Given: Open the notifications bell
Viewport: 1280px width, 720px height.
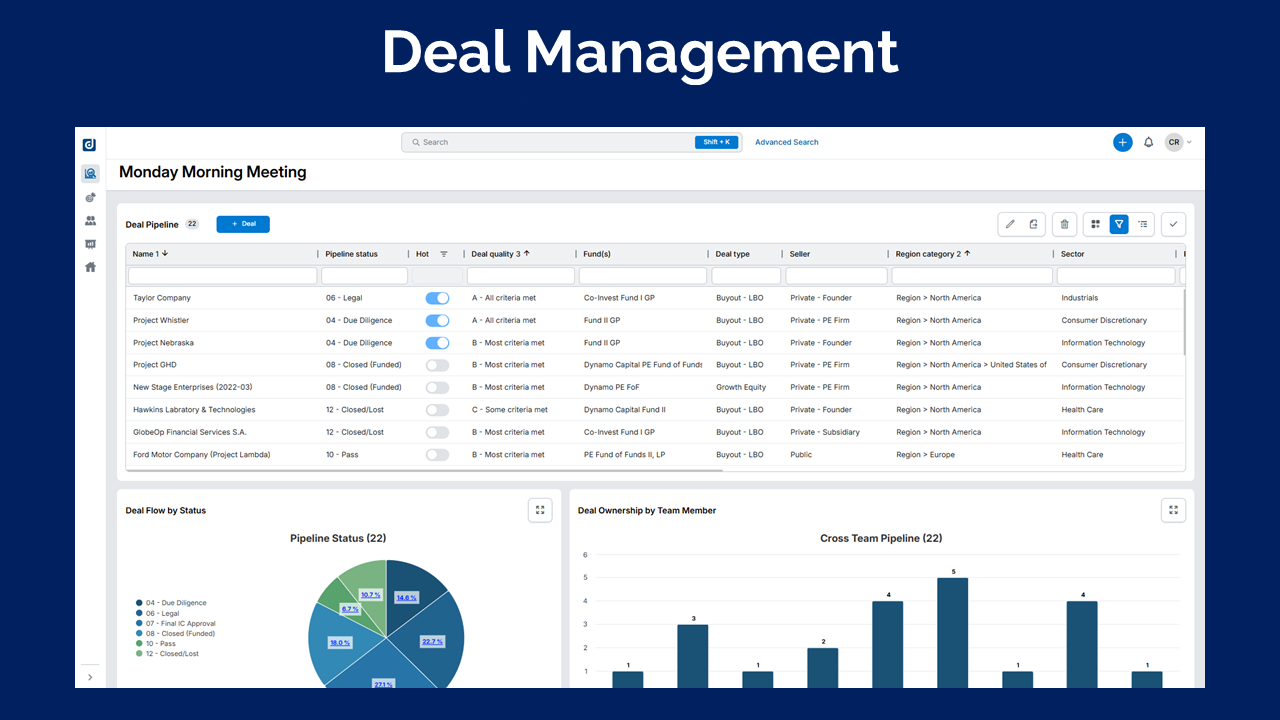Looking at the screenshot, I should [1148, 142].
